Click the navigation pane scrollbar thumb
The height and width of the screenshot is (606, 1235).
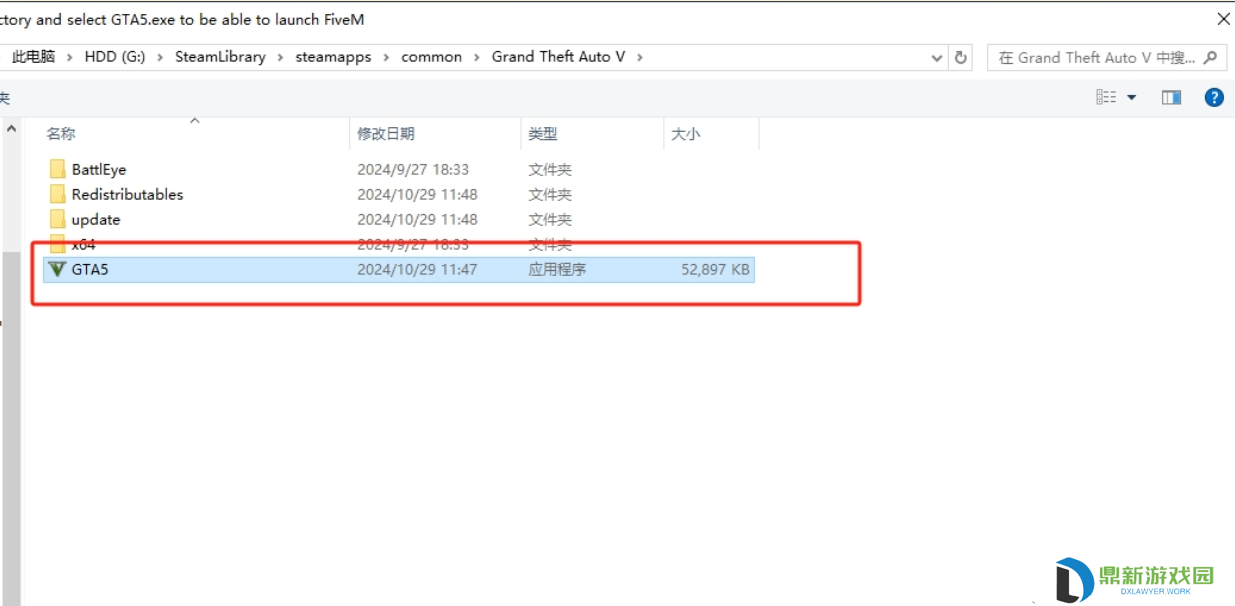(x=12, y=427)
